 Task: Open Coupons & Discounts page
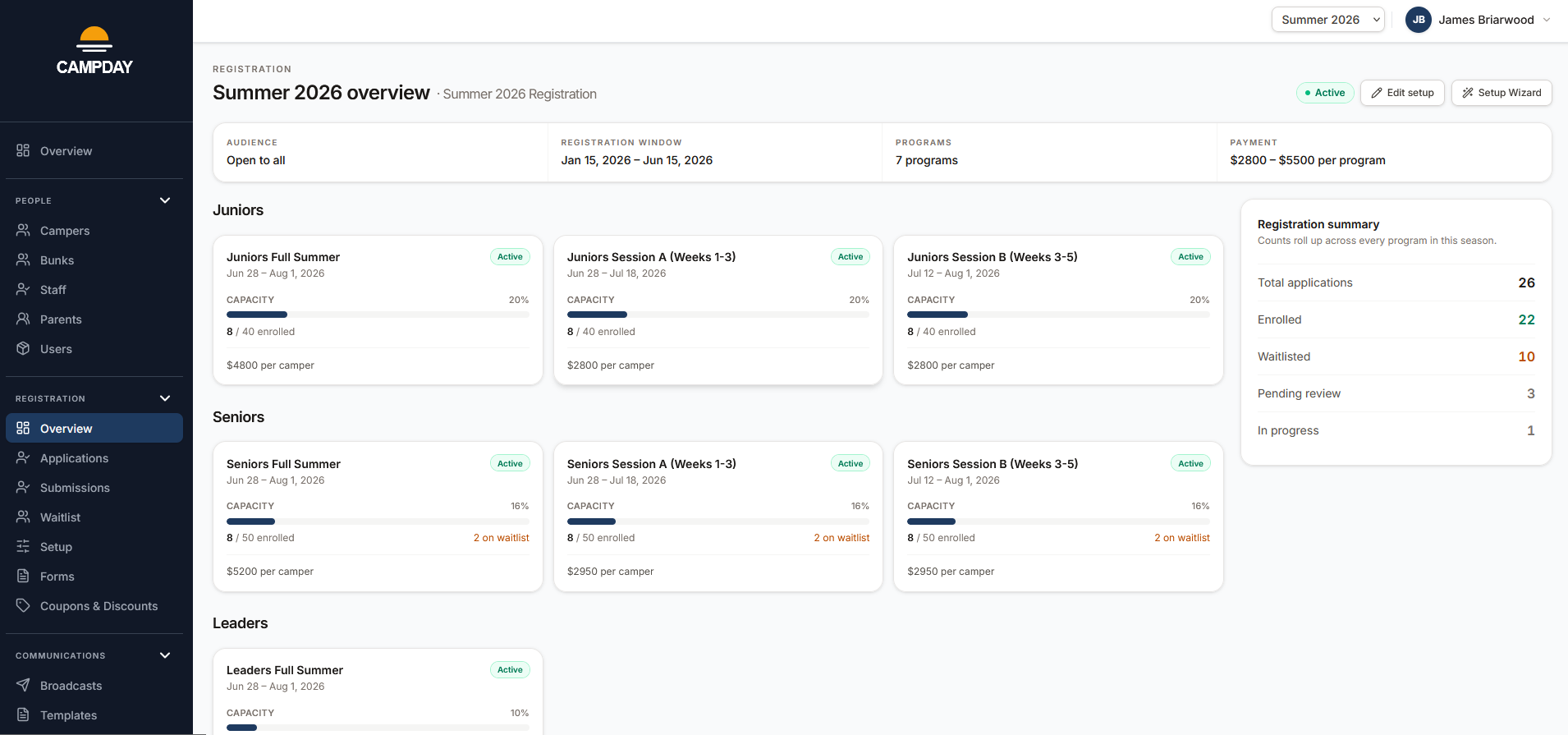pyautogui.click(x=94, y=606)
